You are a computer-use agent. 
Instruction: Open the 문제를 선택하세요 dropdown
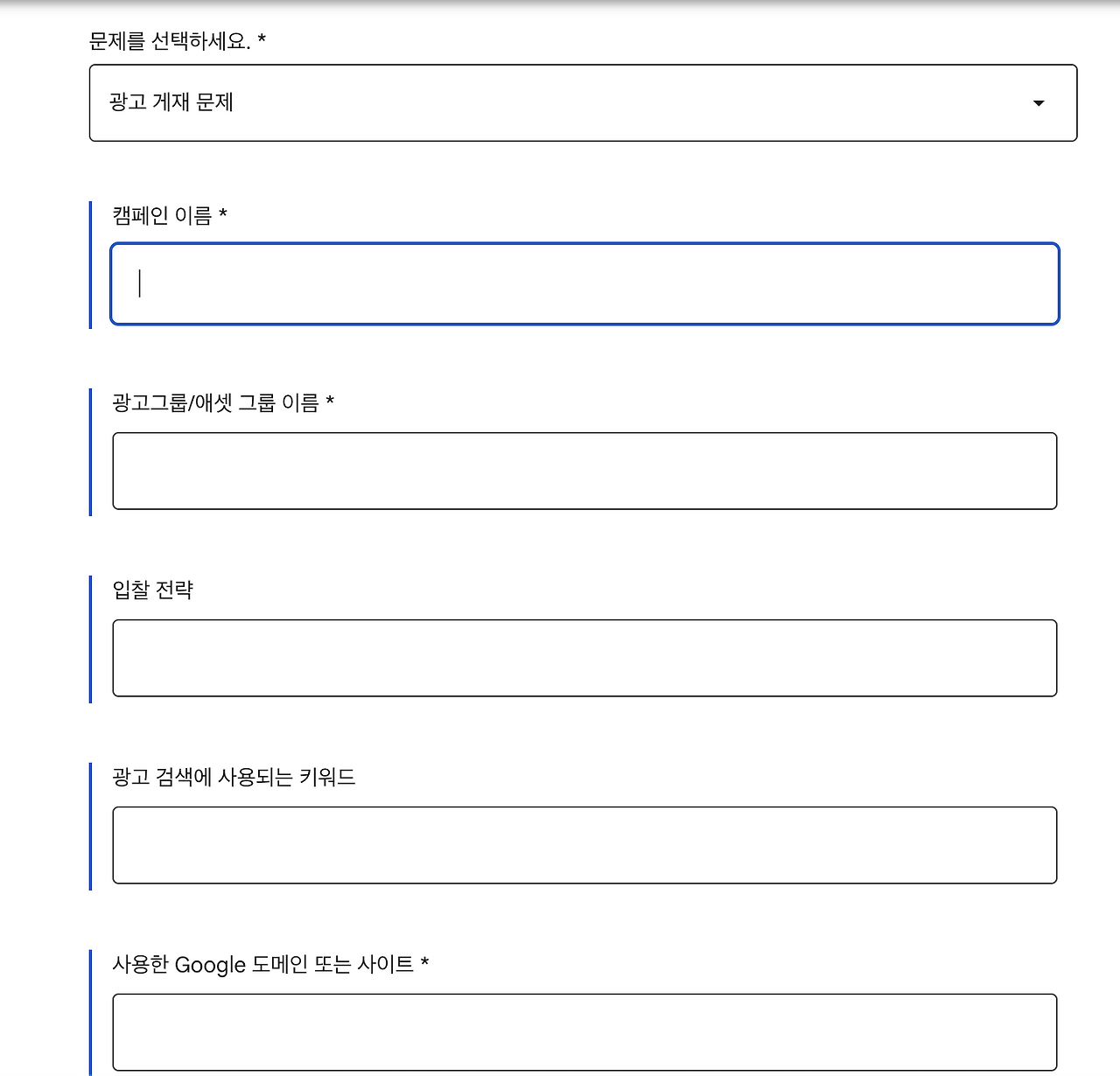582,103
